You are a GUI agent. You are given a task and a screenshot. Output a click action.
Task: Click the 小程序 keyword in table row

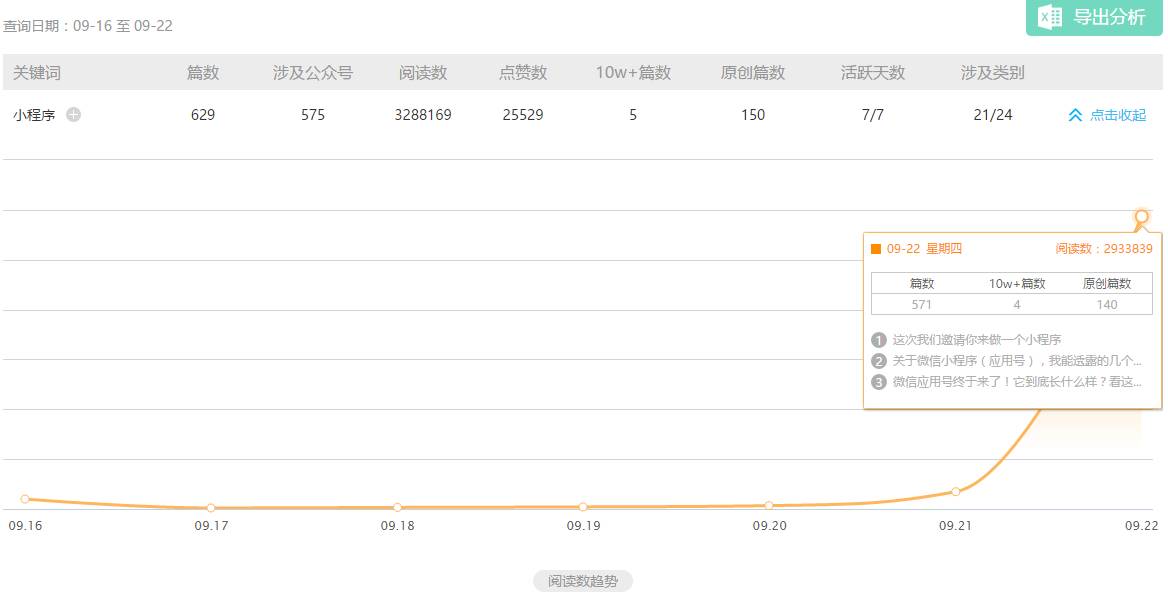click(x=33, y=115)
